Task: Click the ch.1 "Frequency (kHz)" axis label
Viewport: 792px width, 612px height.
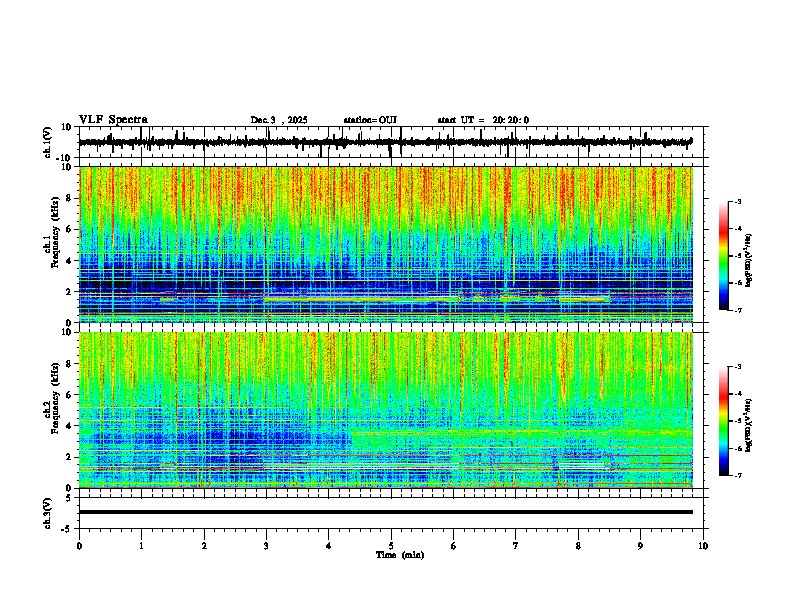Action: [55, 232]
